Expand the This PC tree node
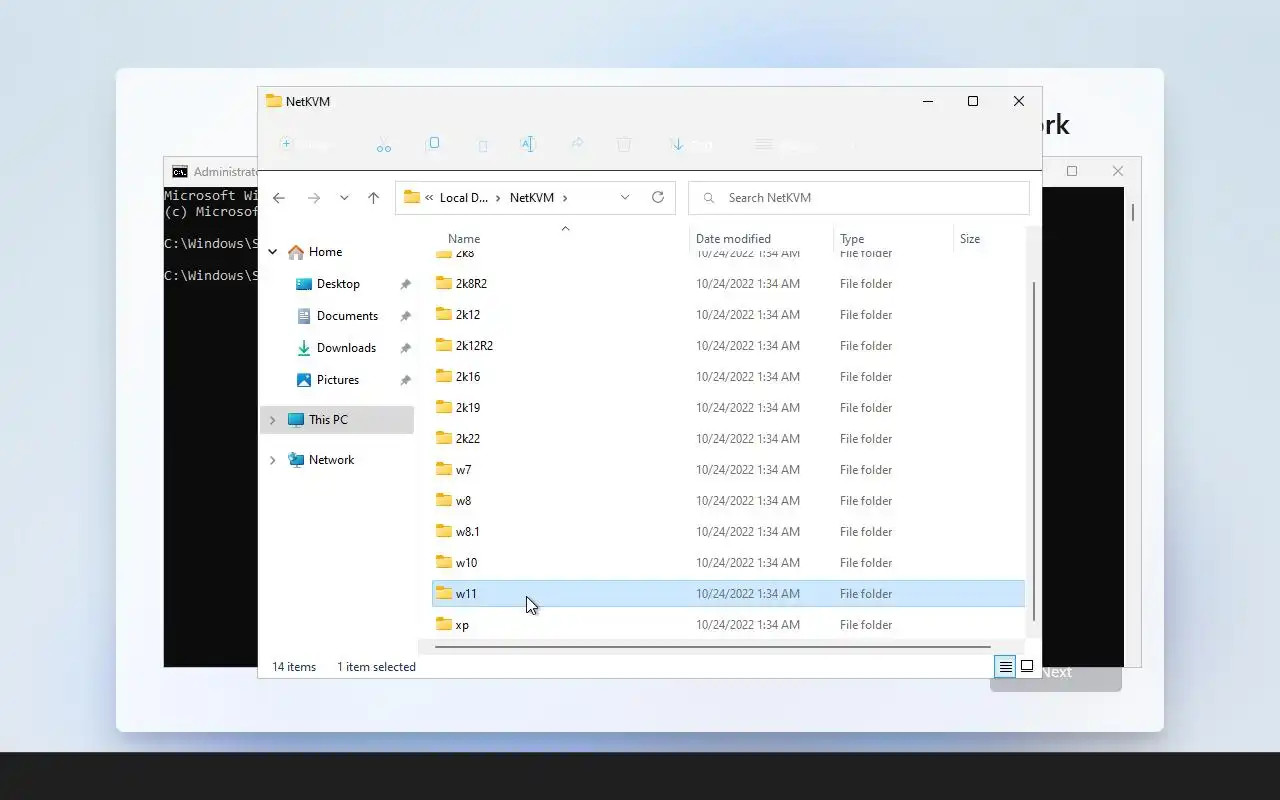This screenshot has width=1280, height=800. [x=272, y=420]
